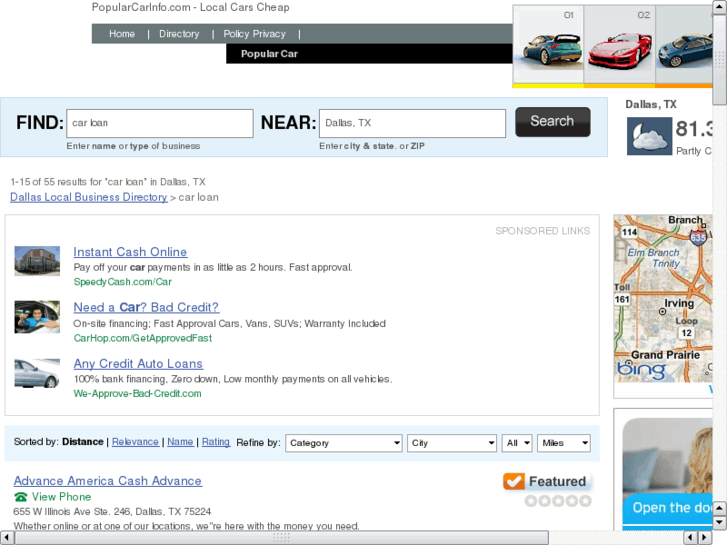Image resolution: width=727 pixels, height=545 pixels.
Task: Sort results by Rating
Action: (216, 442)
